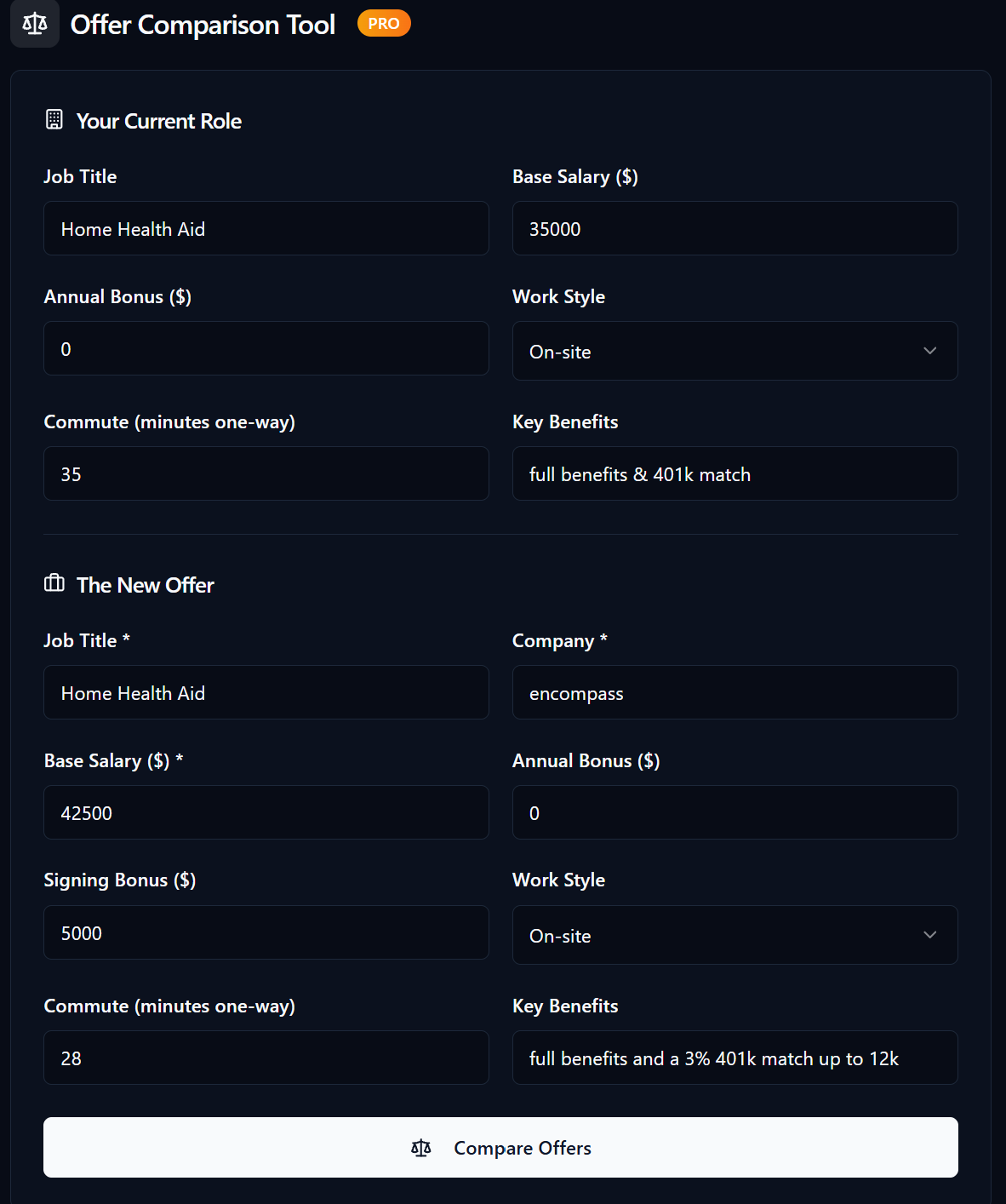Screen dimensions: 1006x1204
Task: Click the briefcase icon beside The New Offer
Action: point(54,584)
